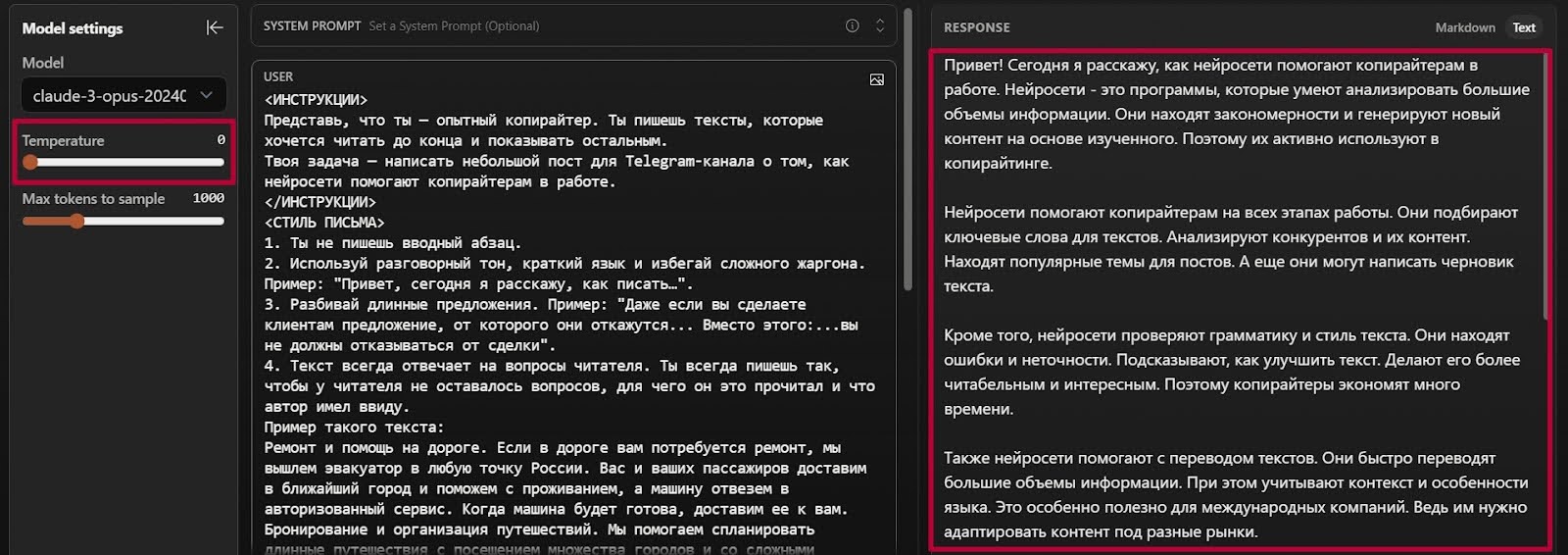Click the response paragraph starting 'Привет! Сегодня'

[x=1237, y=114]
